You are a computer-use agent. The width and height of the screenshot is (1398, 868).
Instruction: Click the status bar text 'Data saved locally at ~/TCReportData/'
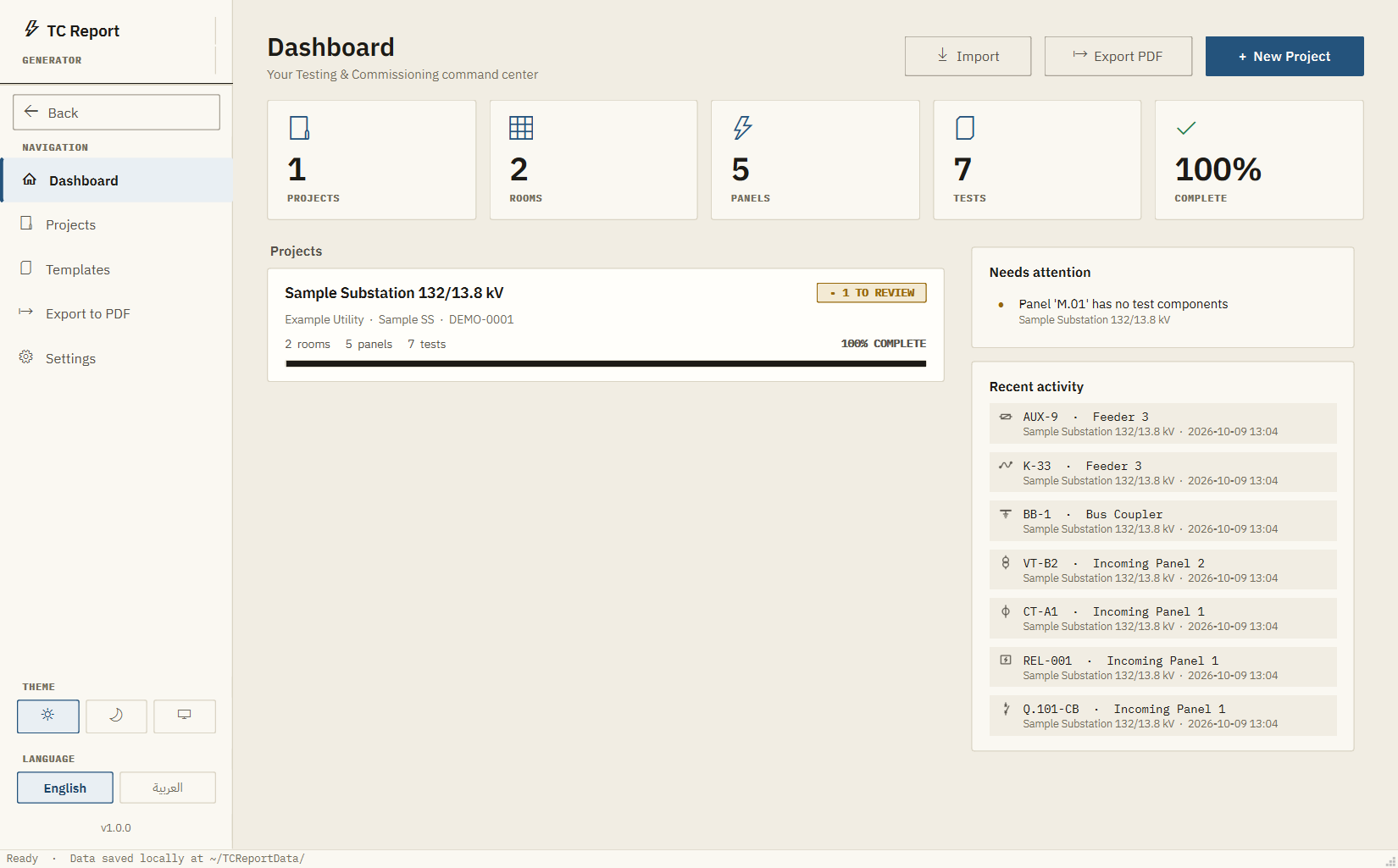187,858
